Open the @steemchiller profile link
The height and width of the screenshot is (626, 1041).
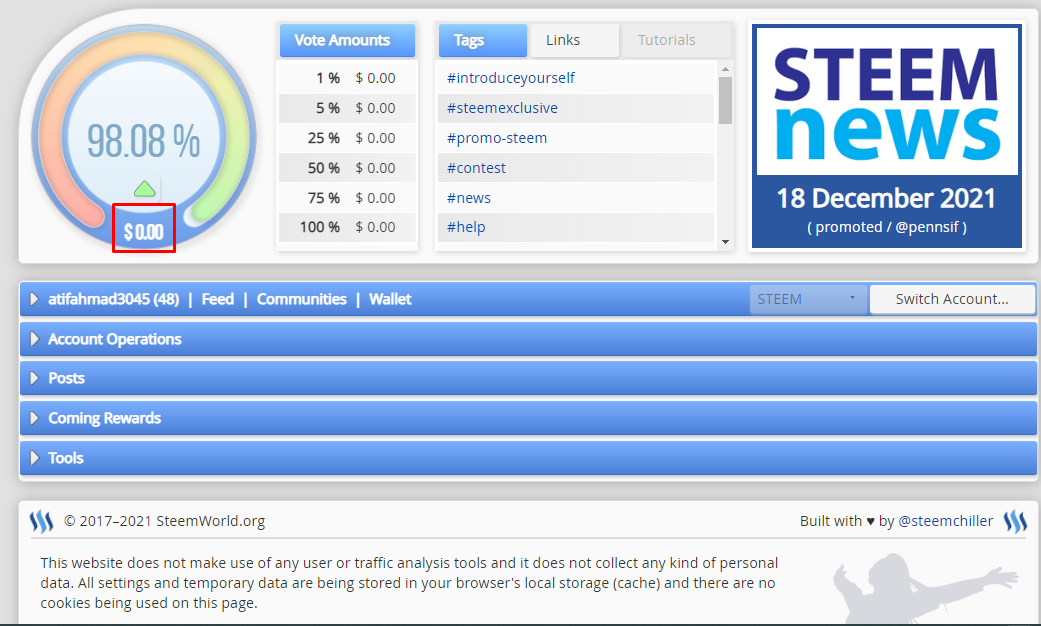945,521
